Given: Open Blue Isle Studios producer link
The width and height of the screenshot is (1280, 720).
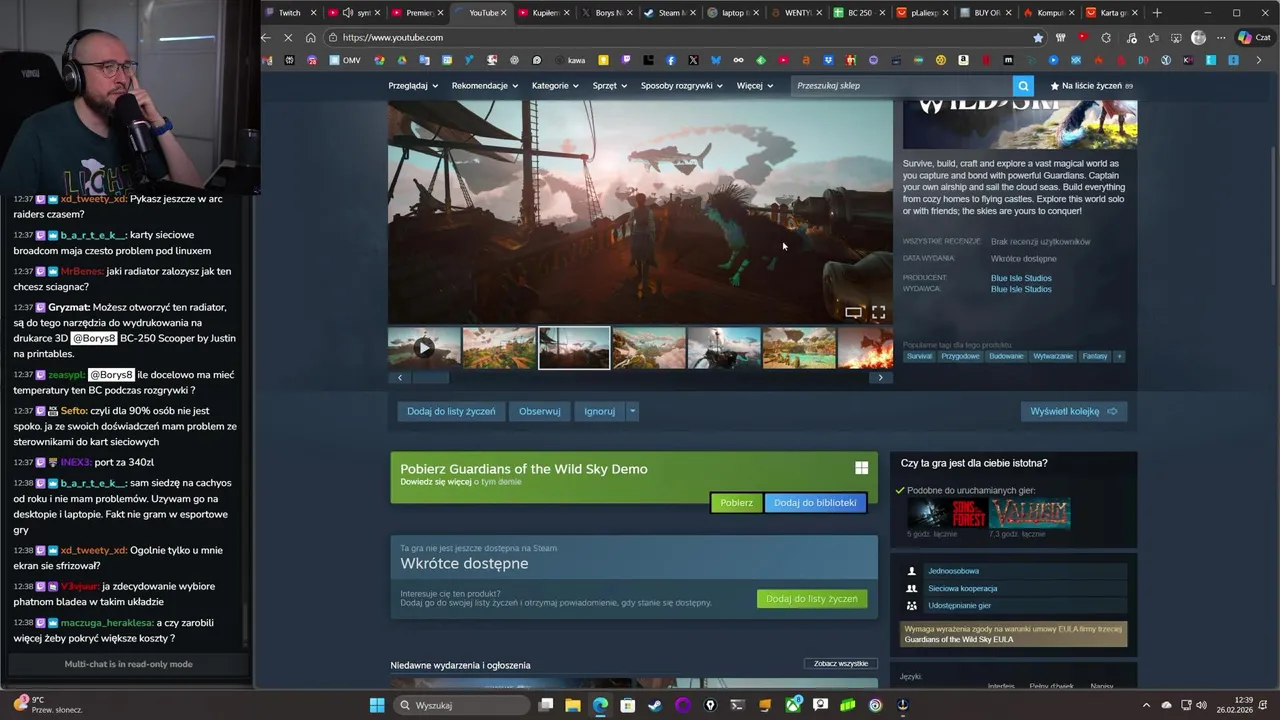Looking at the screenshot, I should 1021,278.
